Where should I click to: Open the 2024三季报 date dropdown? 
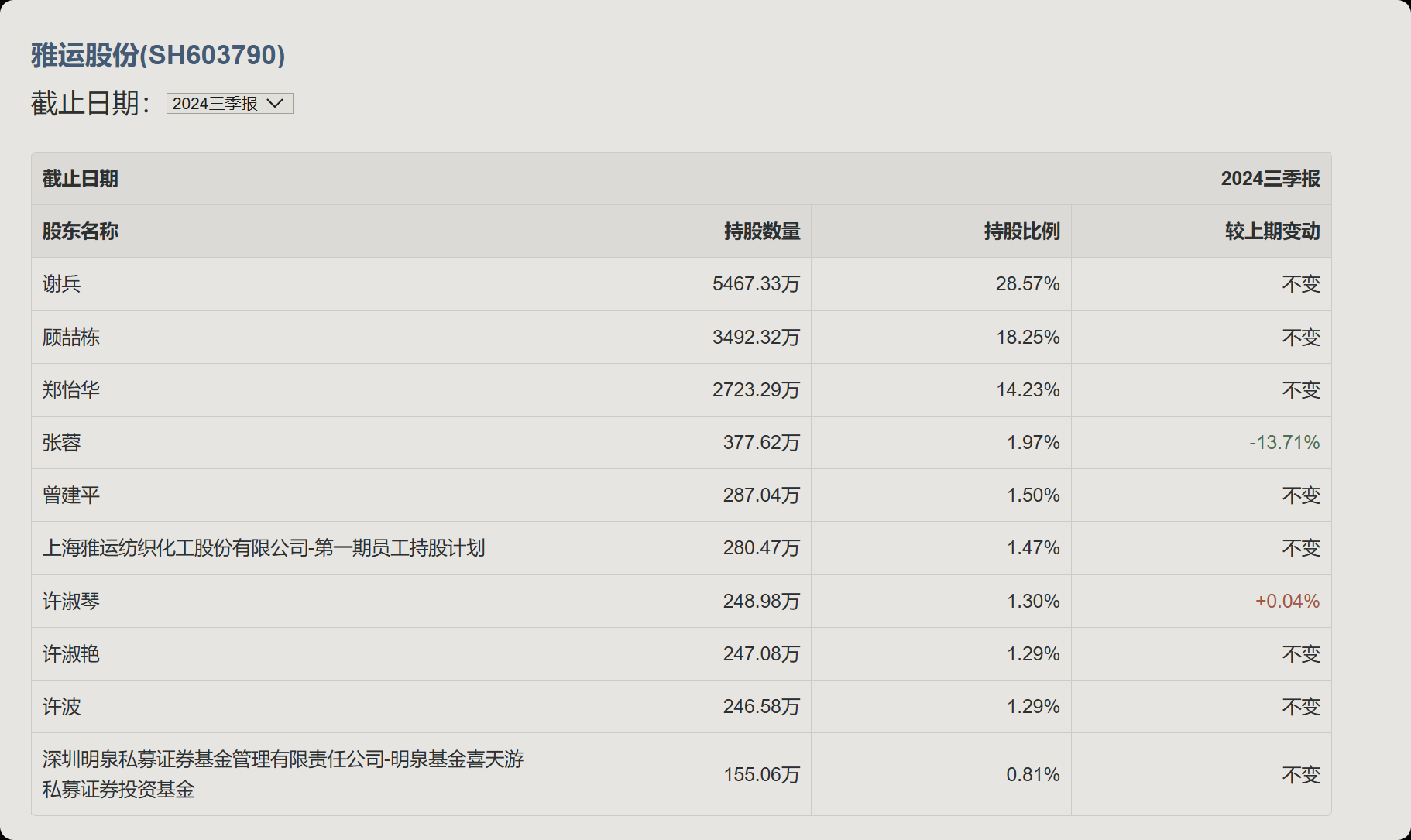[228, 104]
